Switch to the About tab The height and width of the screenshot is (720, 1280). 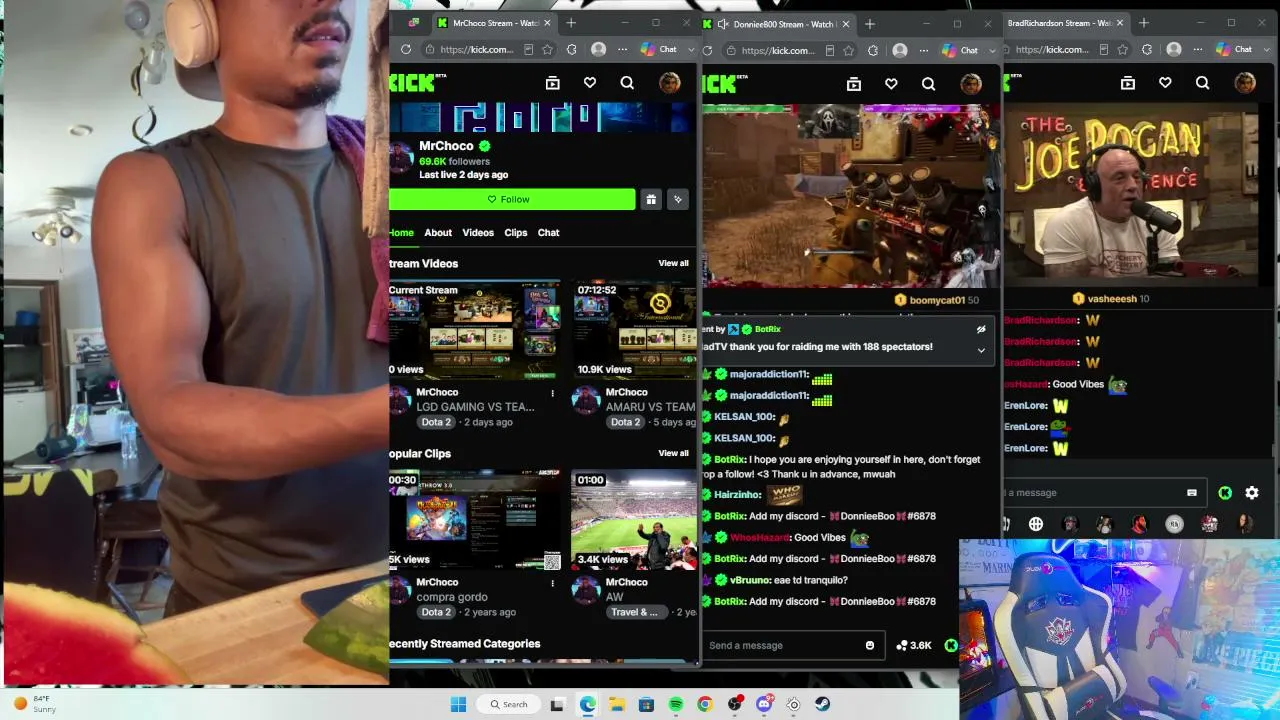[438, 232]
